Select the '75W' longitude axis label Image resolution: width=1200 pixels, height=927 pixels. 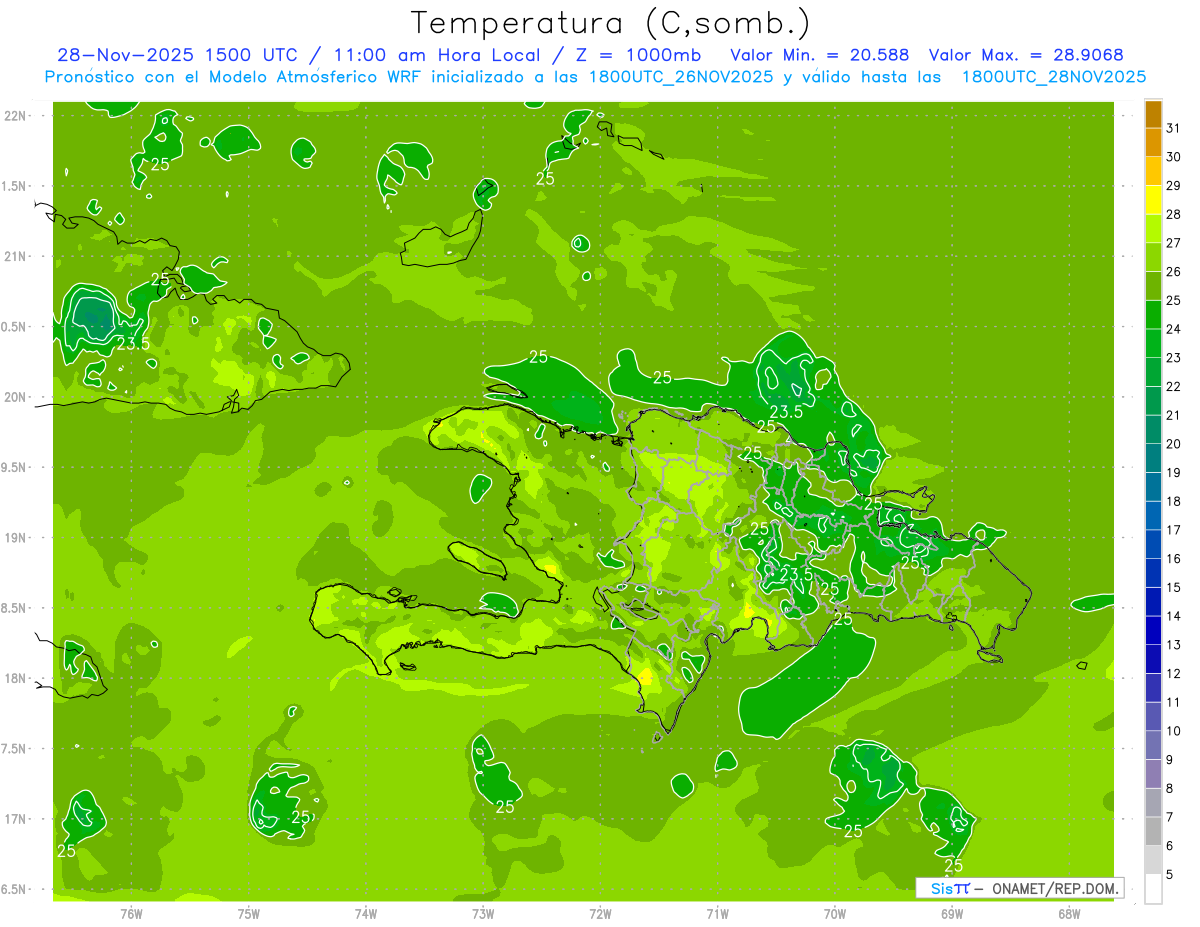[x=249, y=914]
